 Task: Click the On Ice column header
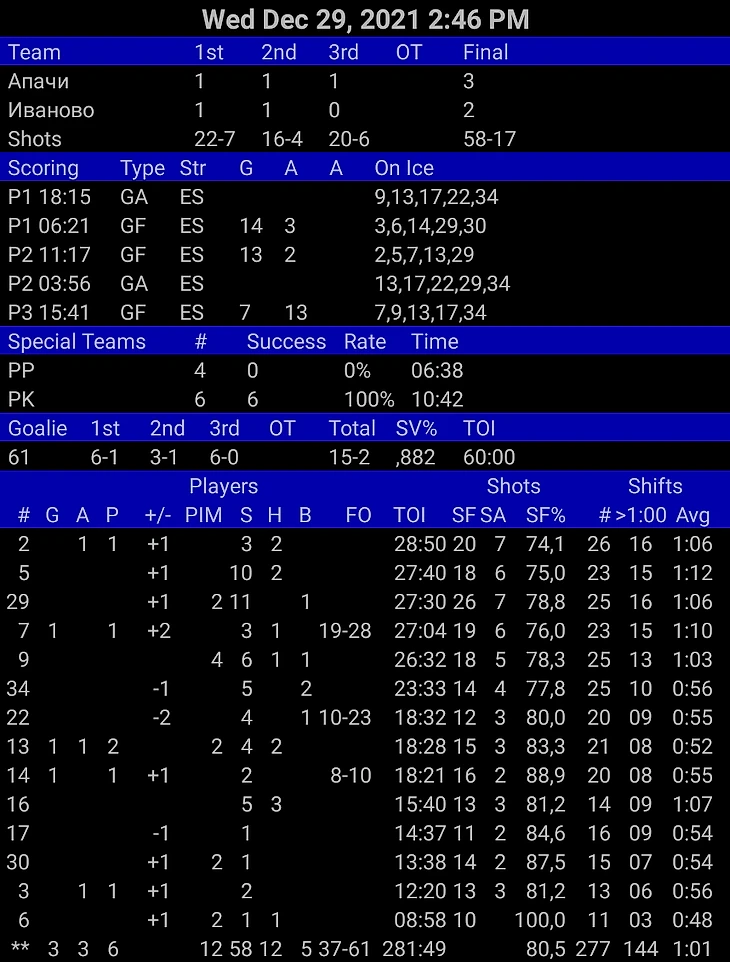pyautogui.click(x=404, y=168)
